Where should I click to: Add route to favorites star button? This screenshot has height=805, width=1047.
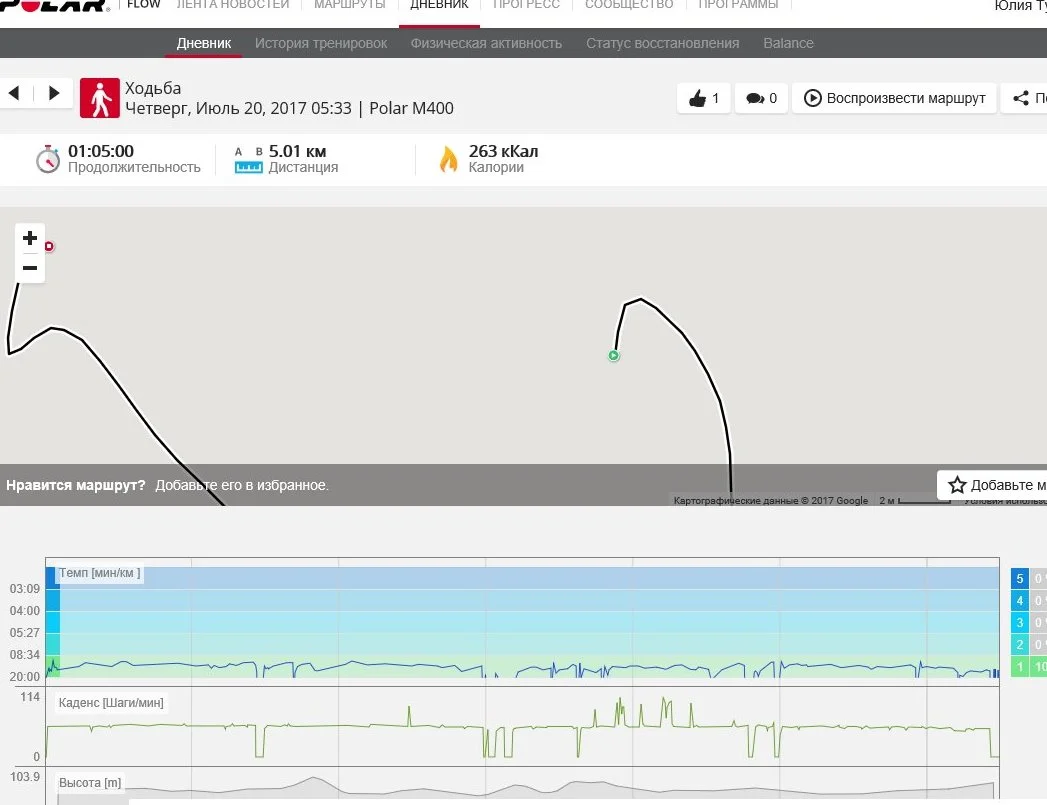click(992, 485)
